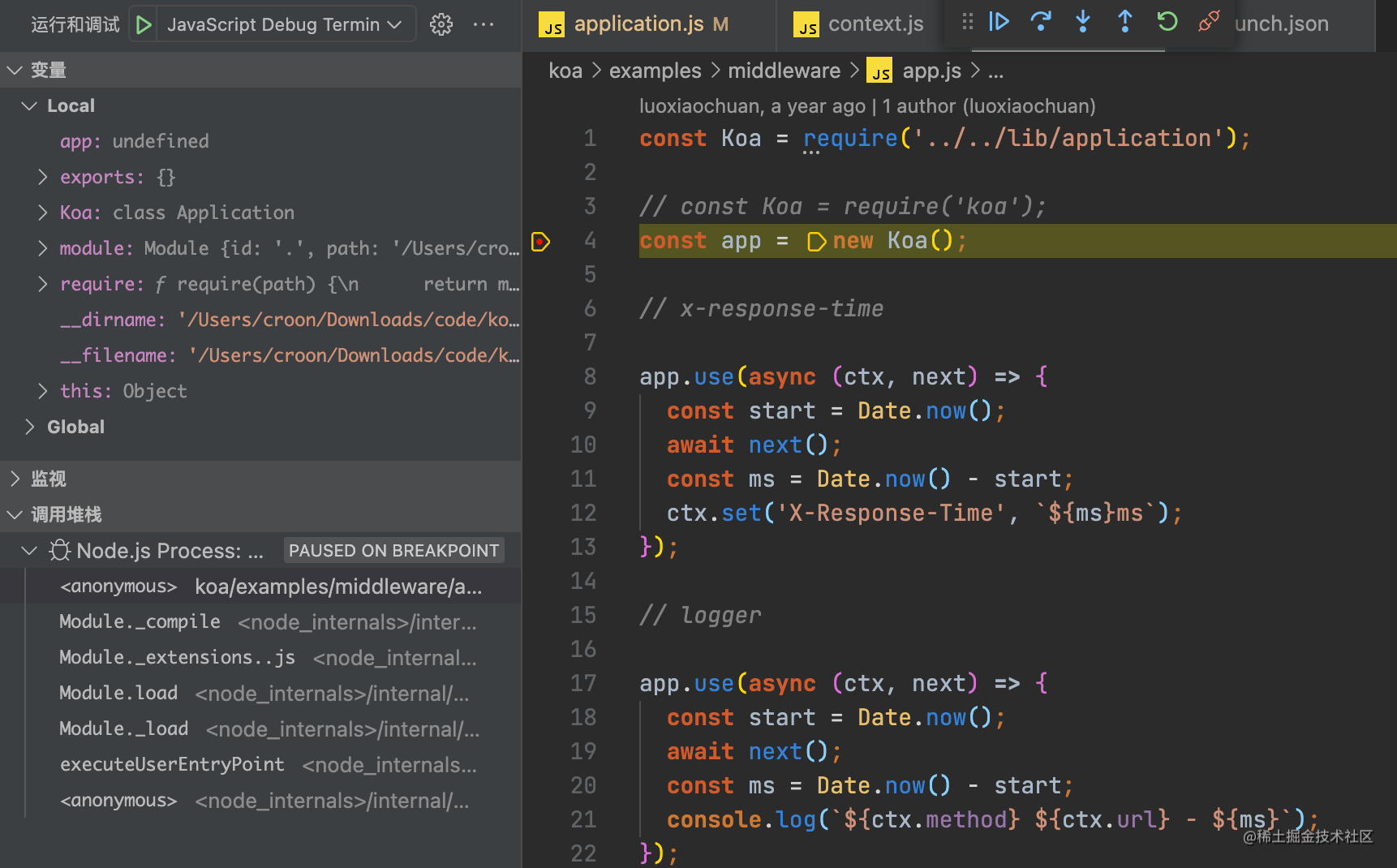
Task: Place cursor on await next() line 10
Action: point(754,445)
